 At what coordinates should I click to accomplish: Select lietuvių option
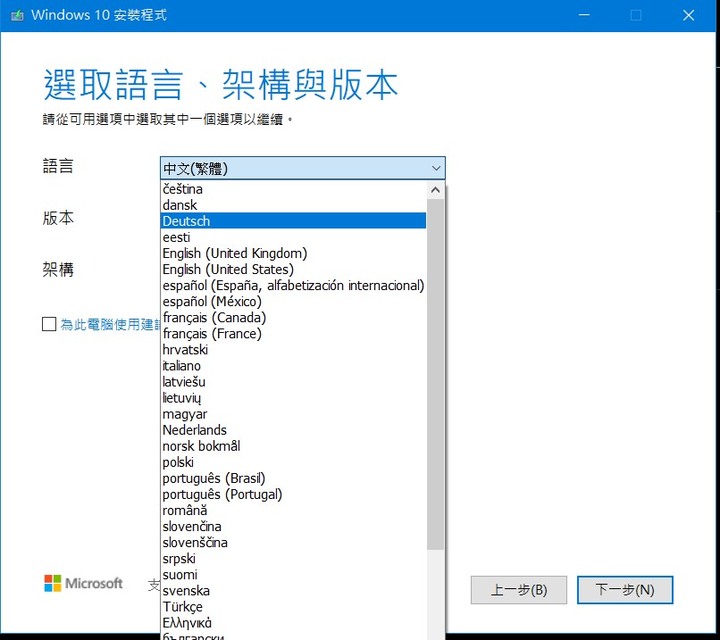294,398
